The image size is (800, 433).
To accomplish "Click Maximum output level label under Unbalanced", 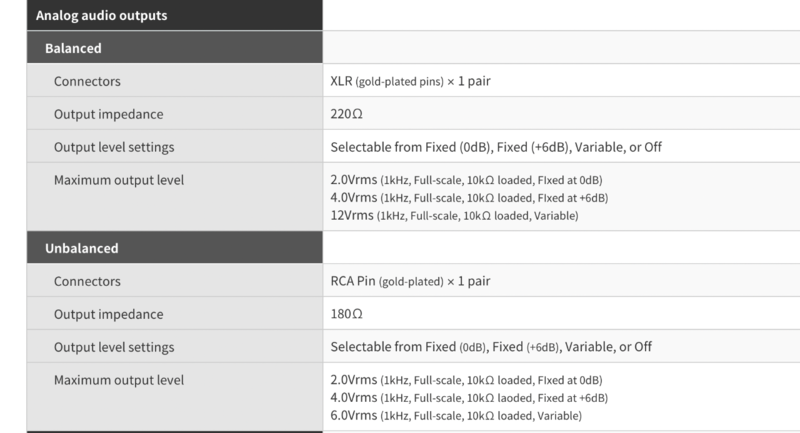I will [x=118, y=380].
